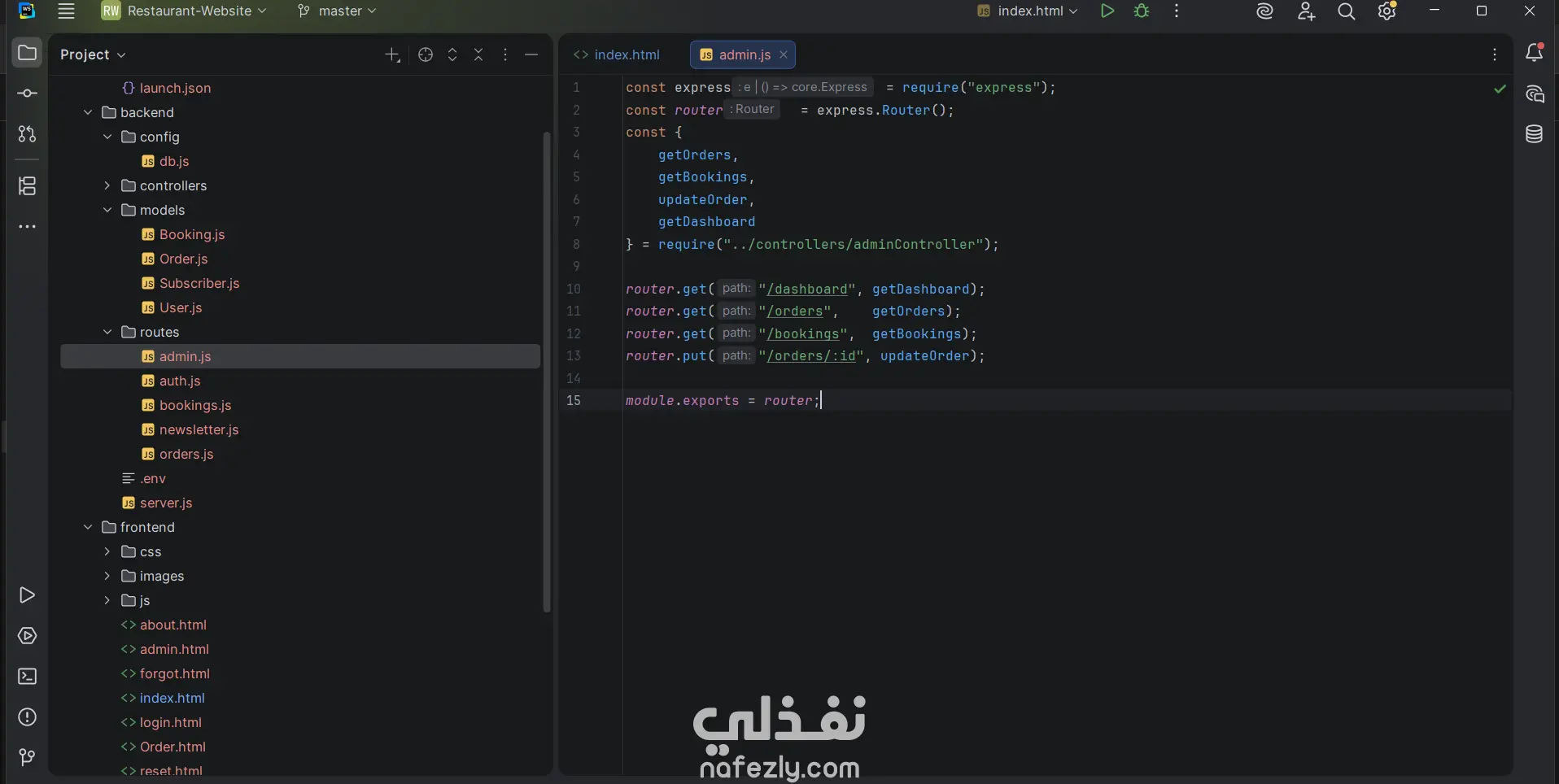Hide the Project panel
Viewport: 1559px width, 784px height.
(531, 54)
